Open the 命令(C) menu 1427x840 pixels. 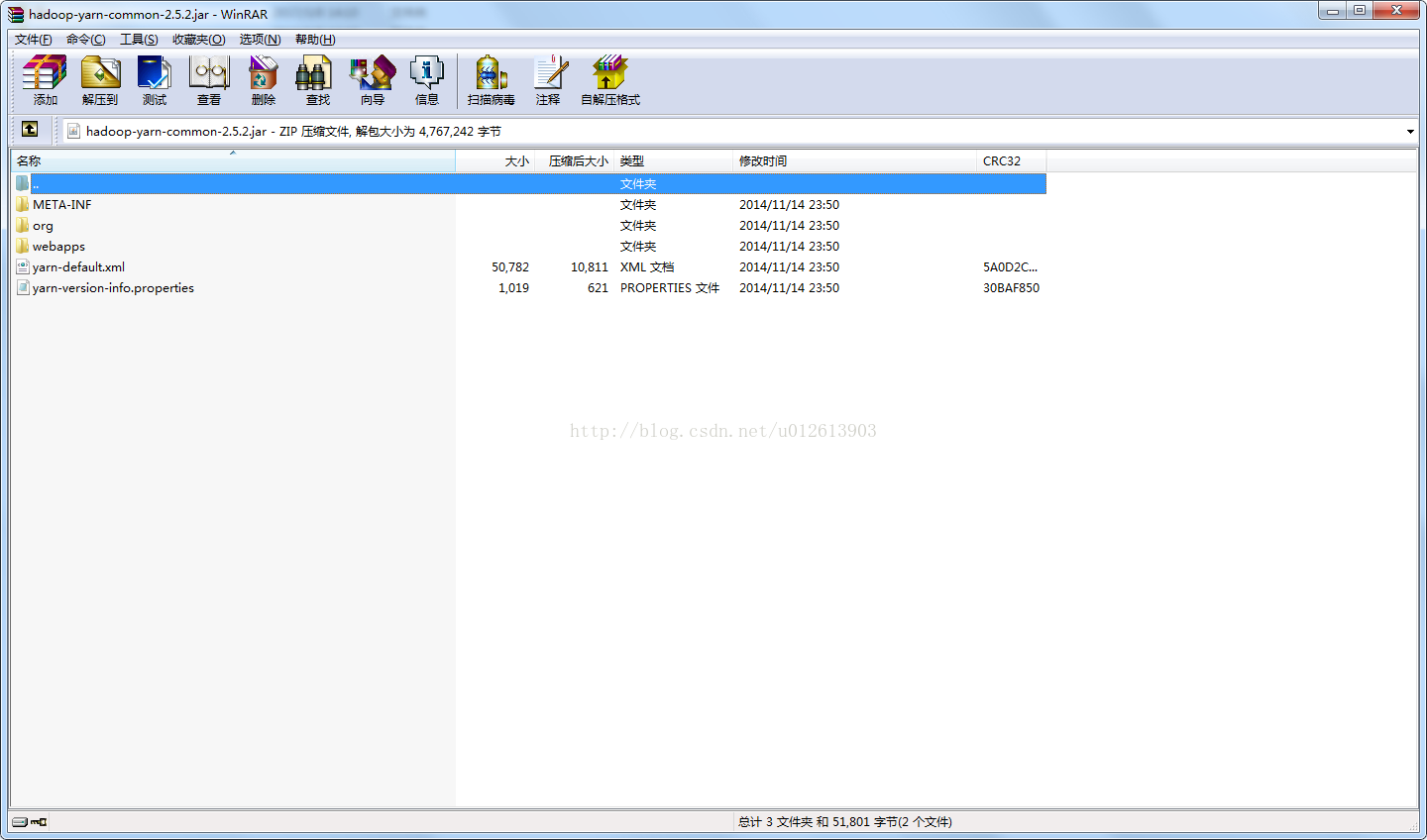coord(86,40)
